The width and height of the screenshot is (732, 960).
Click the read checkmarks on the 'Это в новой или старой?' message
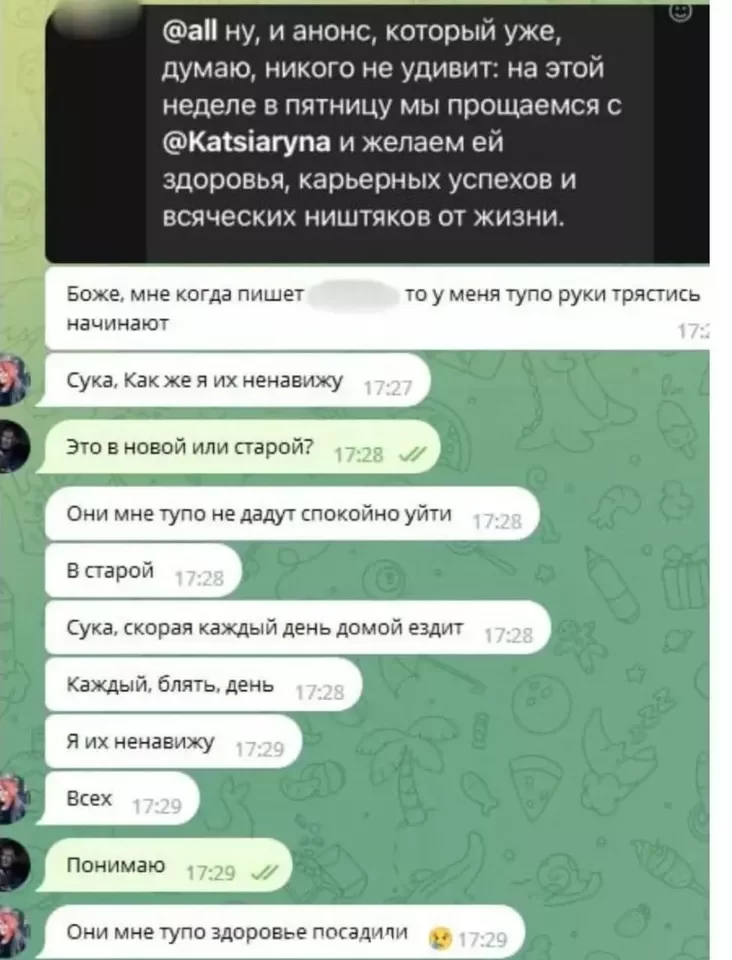point(408,455)
